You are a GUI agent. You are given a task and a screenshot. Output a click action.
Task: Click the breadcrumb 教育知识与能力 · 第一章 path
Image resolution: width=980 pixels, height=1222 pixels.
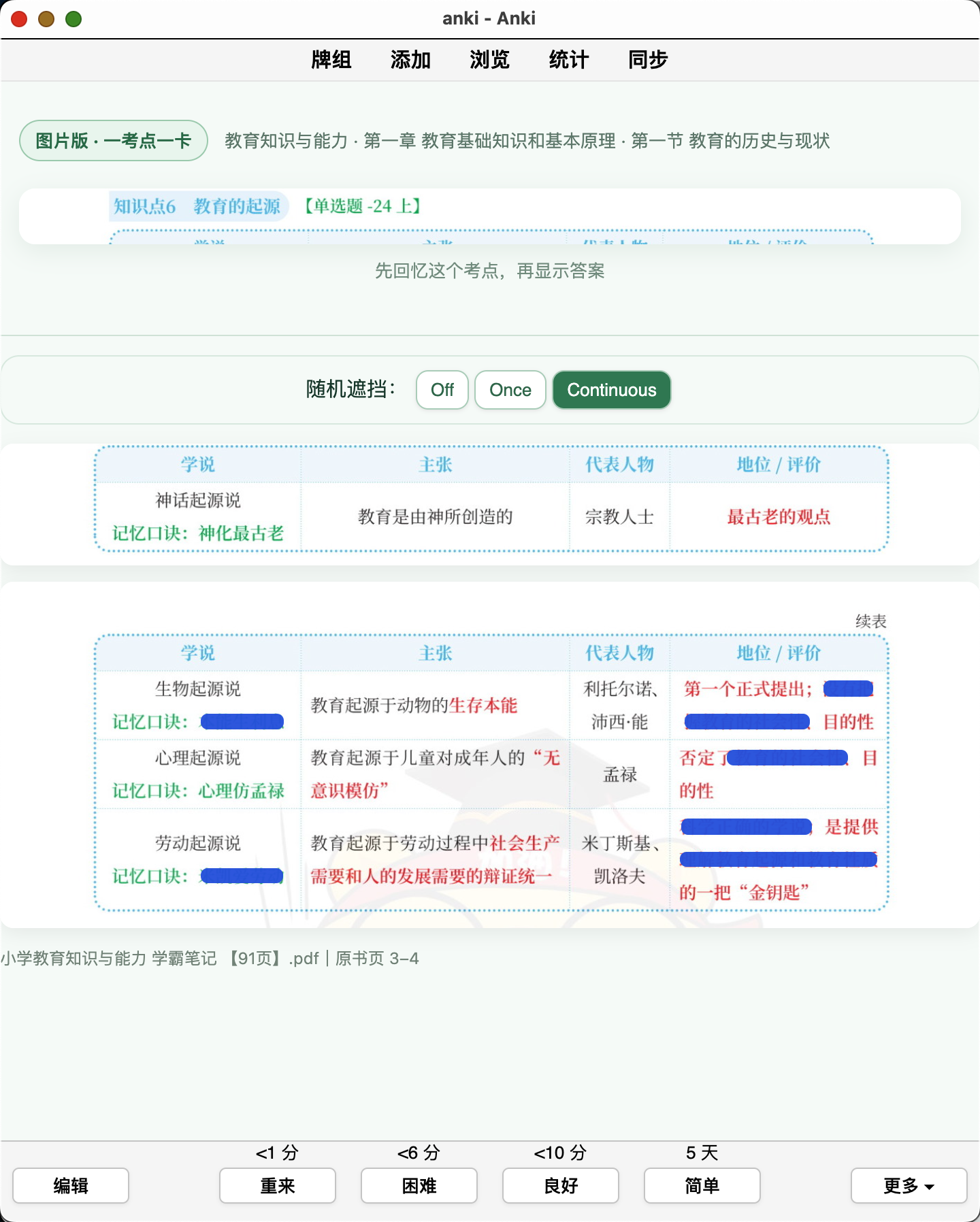point(527,141)
